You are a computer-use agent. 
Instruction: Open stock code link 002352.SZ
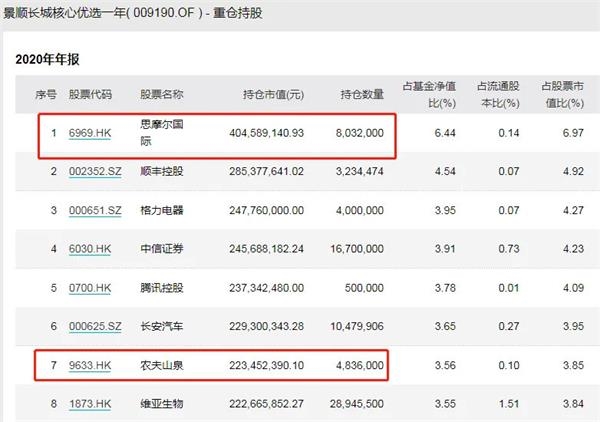(95, 171)
